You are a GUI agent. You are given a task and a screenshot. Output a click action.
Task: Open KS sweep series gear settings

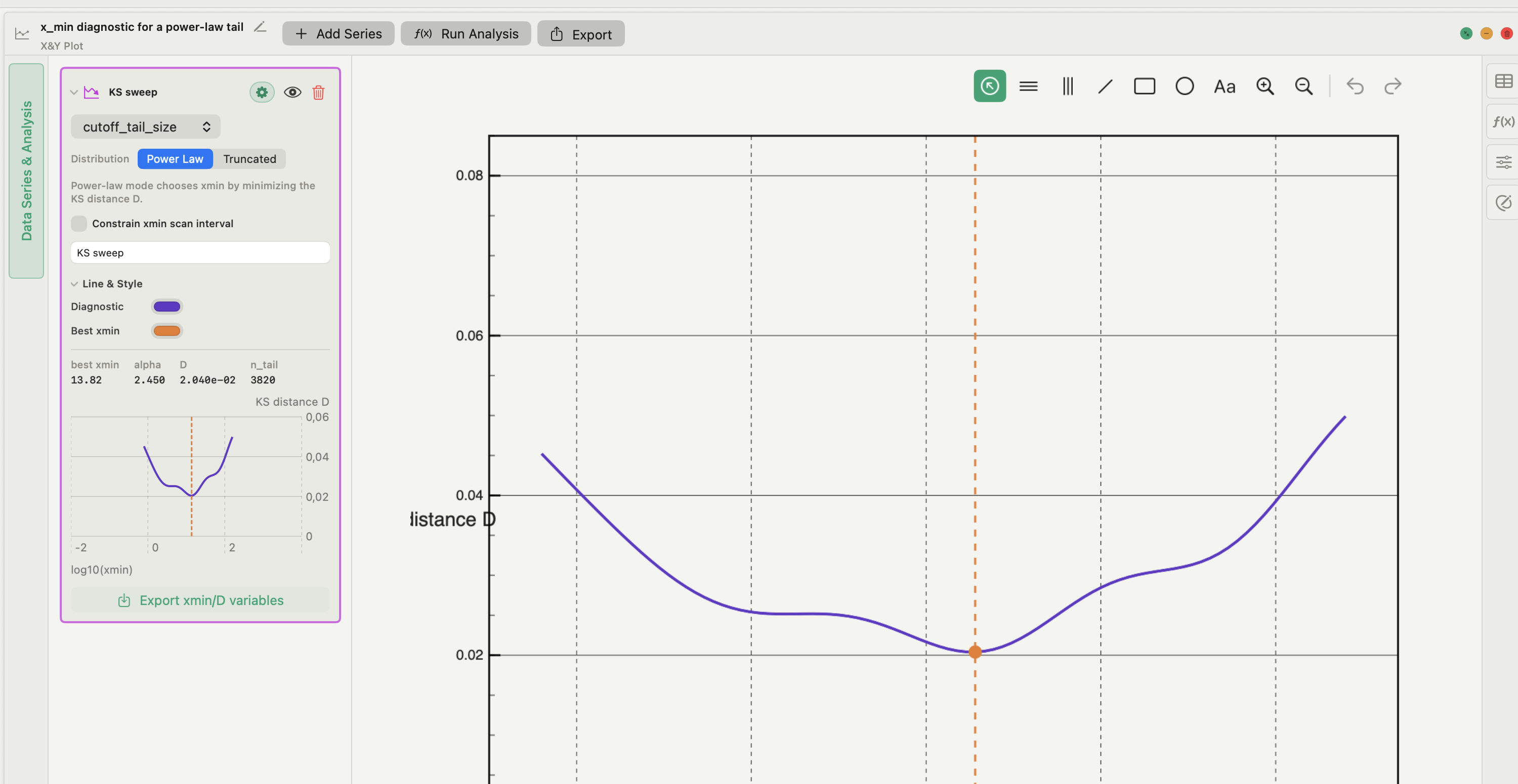(262, 92)
